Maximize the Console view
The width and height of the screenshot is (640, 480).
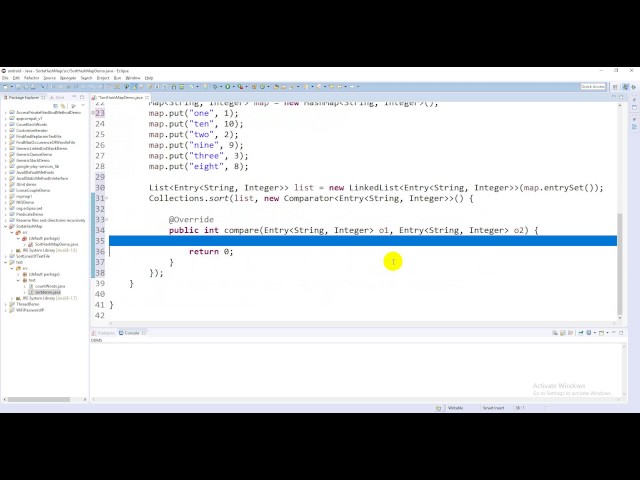(621, 333)
